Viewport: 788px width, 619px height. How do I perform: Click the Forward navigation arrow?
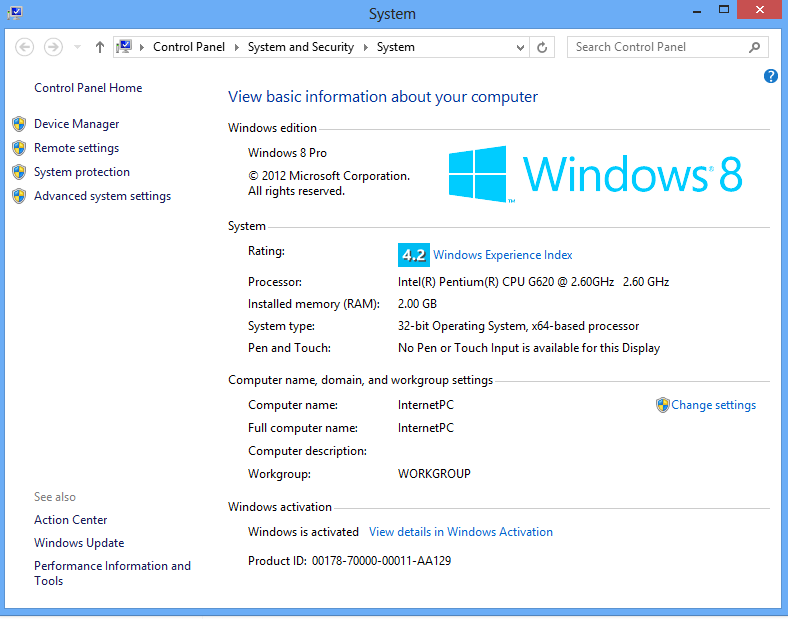[53, 47]
